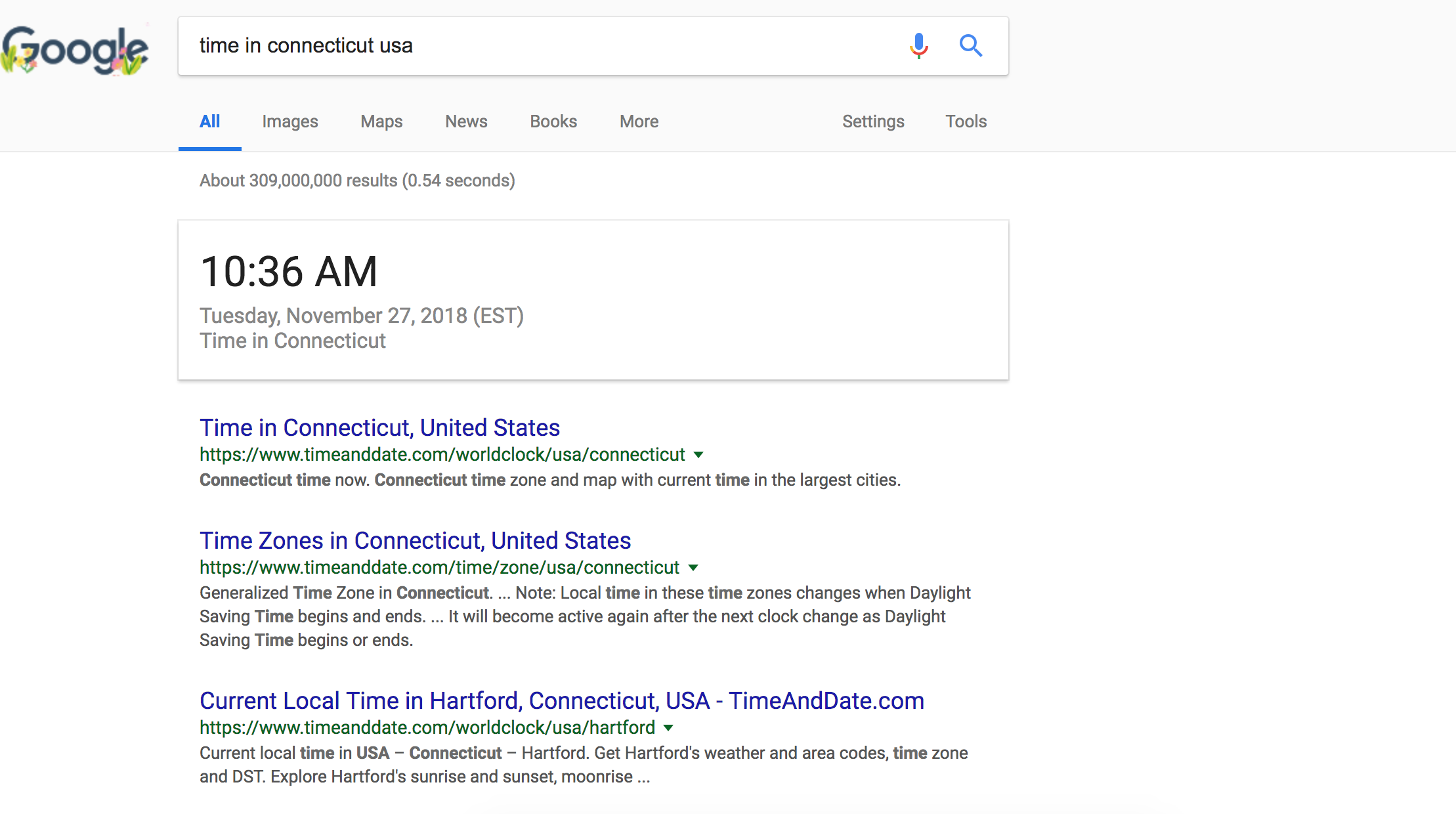This screenshot has width=1456, height=814.
Task: Expand dropdown arrow beside worldclock/usa/connecticut URL
Action: coord(698,455)
